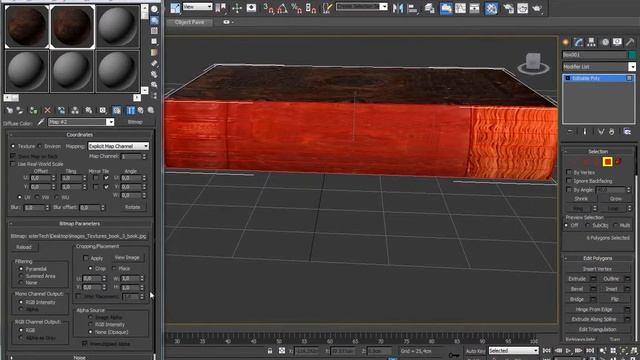Open the Material Editor toolbar icon
This screenshot has height=360, width=640.
point(491,8)
